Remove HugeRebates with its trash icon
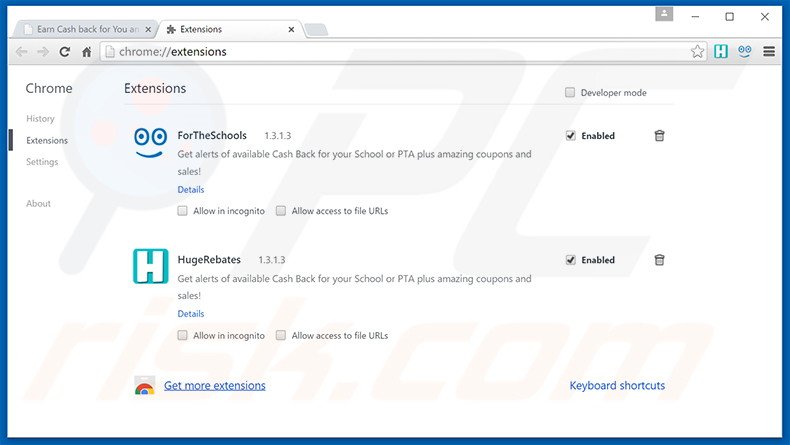The width and height of the screenshot is (790, 445). (x=659, y=260)
